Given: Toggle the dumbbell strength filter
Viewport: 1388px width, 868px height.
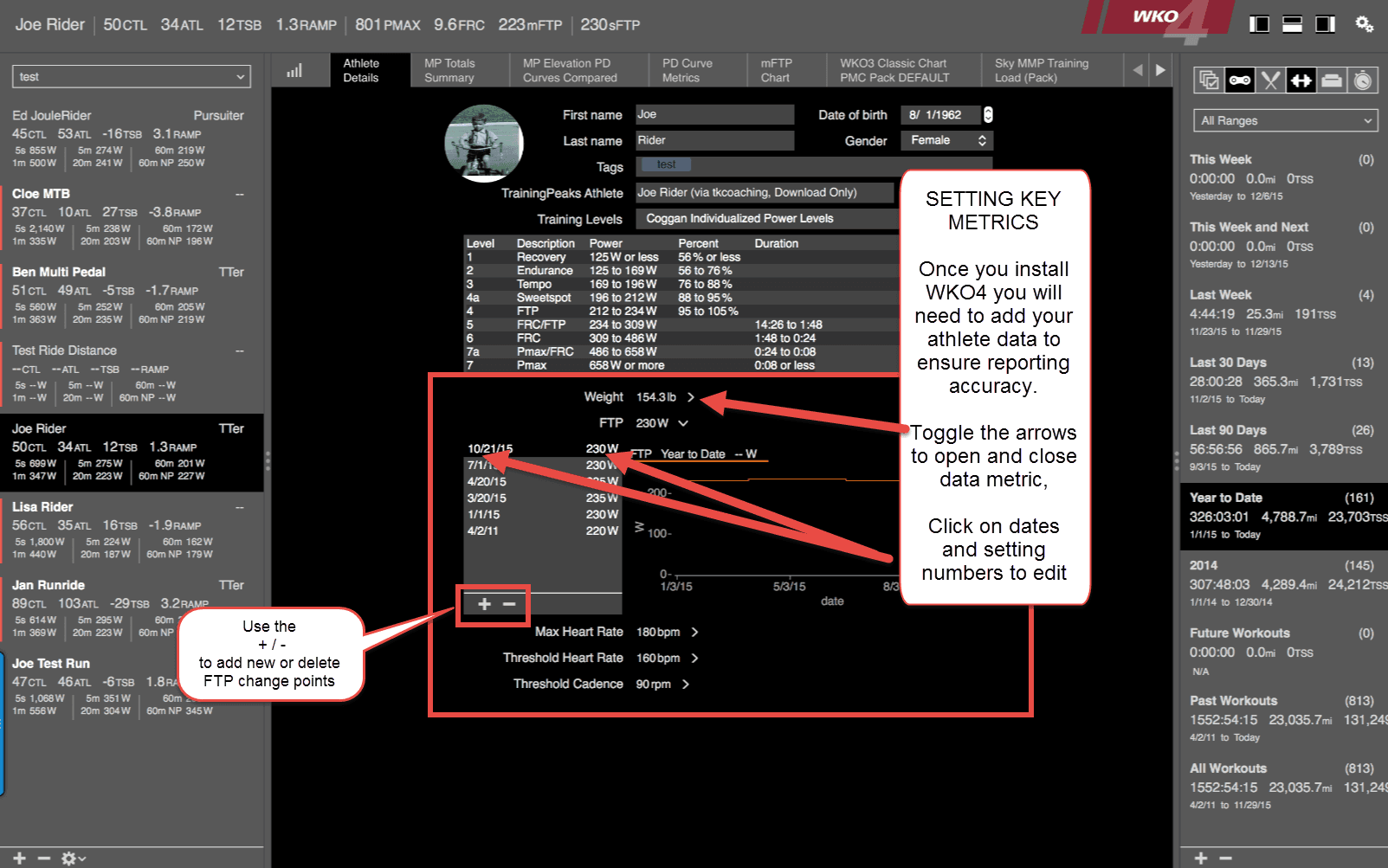Looking at the screenshot, I should pyautogui.click(x=1301, y=80).
